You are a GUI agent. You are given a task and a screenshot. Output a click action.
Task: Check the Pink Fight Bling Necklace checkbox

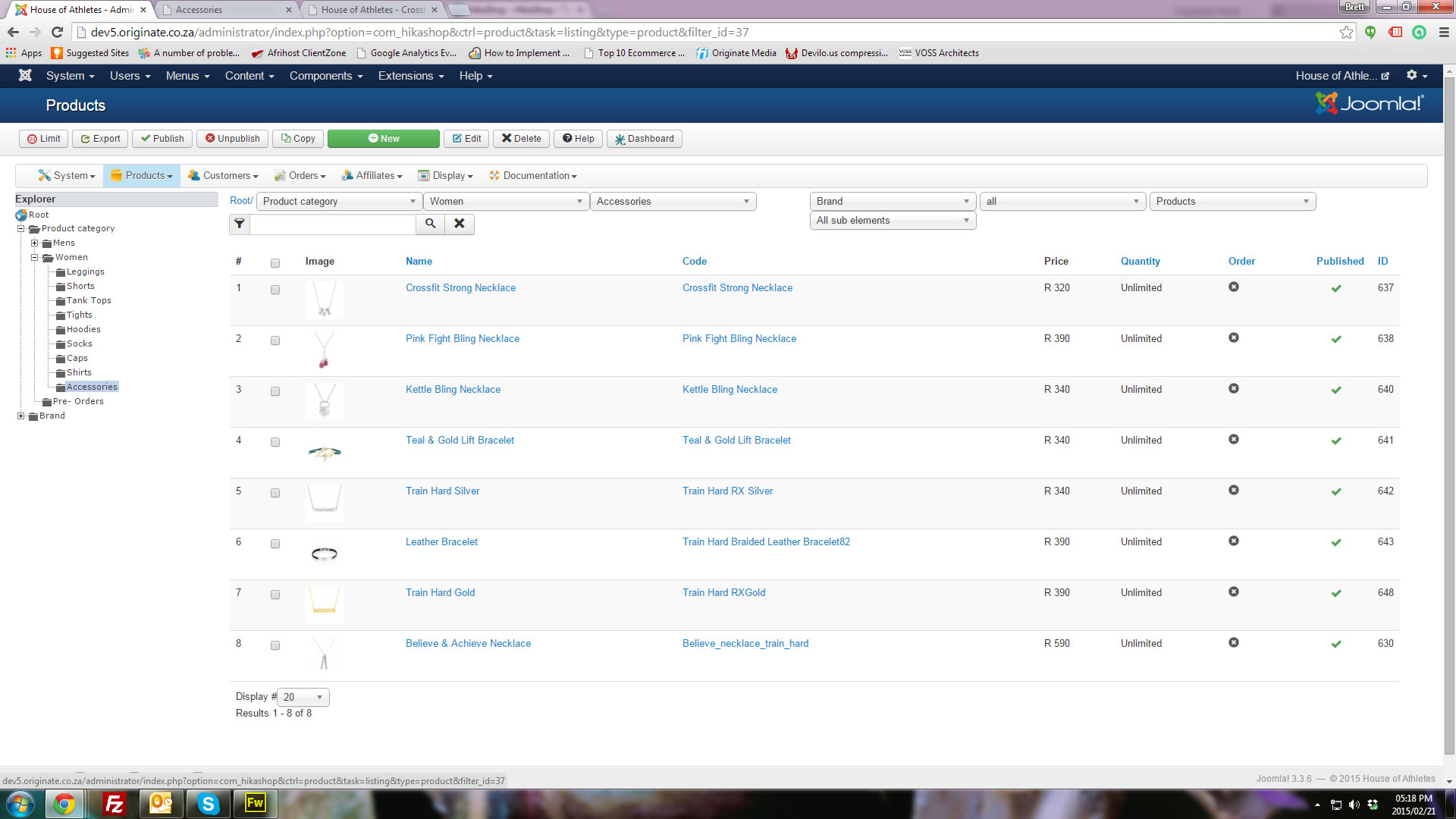(275, 340)
